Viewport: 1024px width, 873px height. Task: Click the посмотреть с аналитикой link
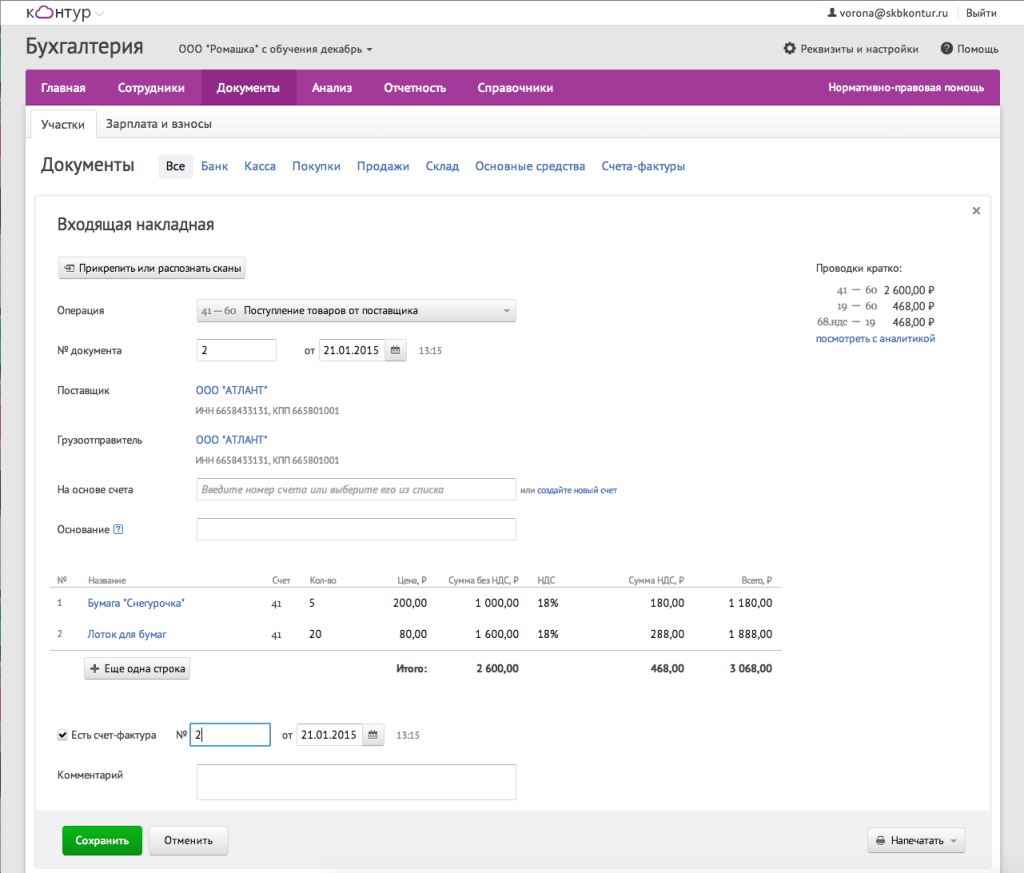click(x=875, y=339)
